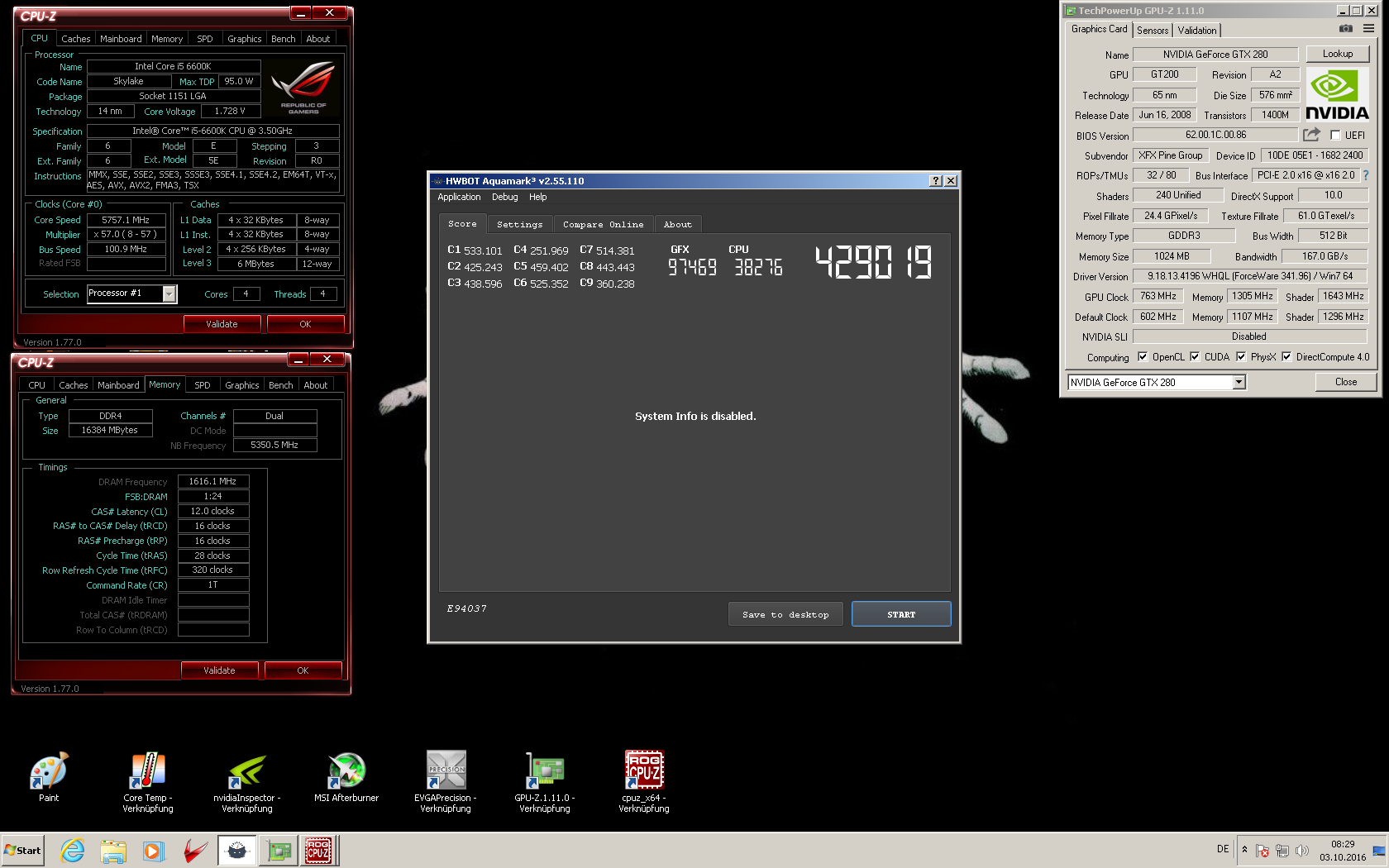Click the GPU name field in GPU-Z

pos(1215,55)
